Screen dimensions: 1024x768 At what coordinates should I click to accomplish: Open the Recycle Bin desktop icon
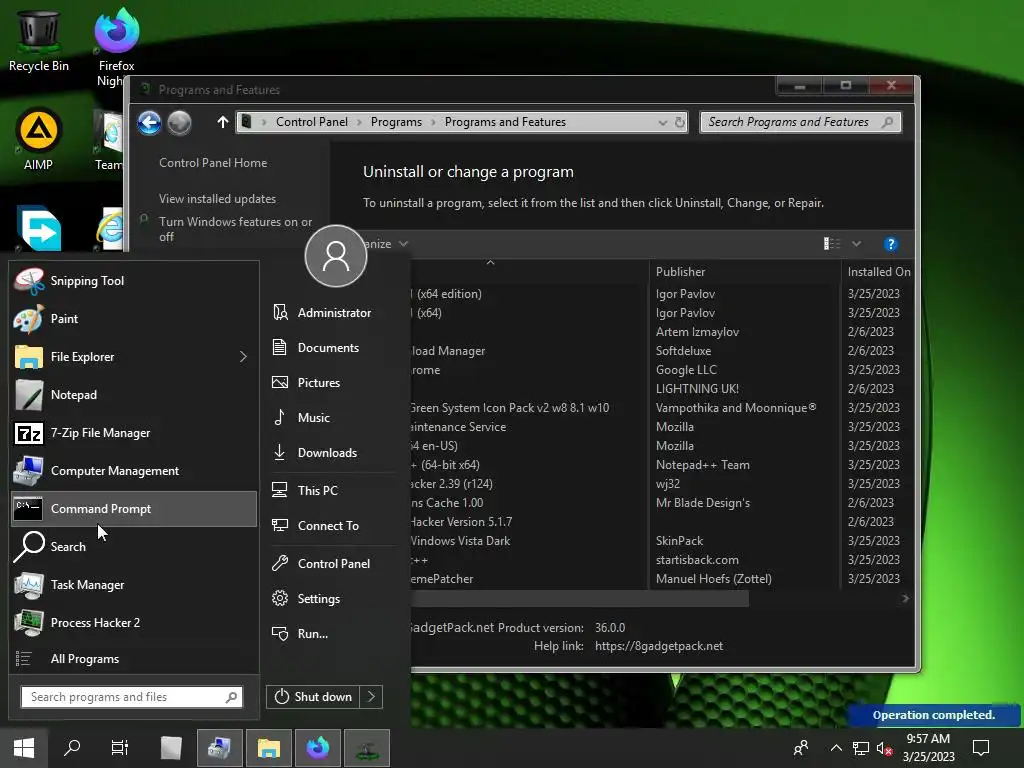pos(39,39)
